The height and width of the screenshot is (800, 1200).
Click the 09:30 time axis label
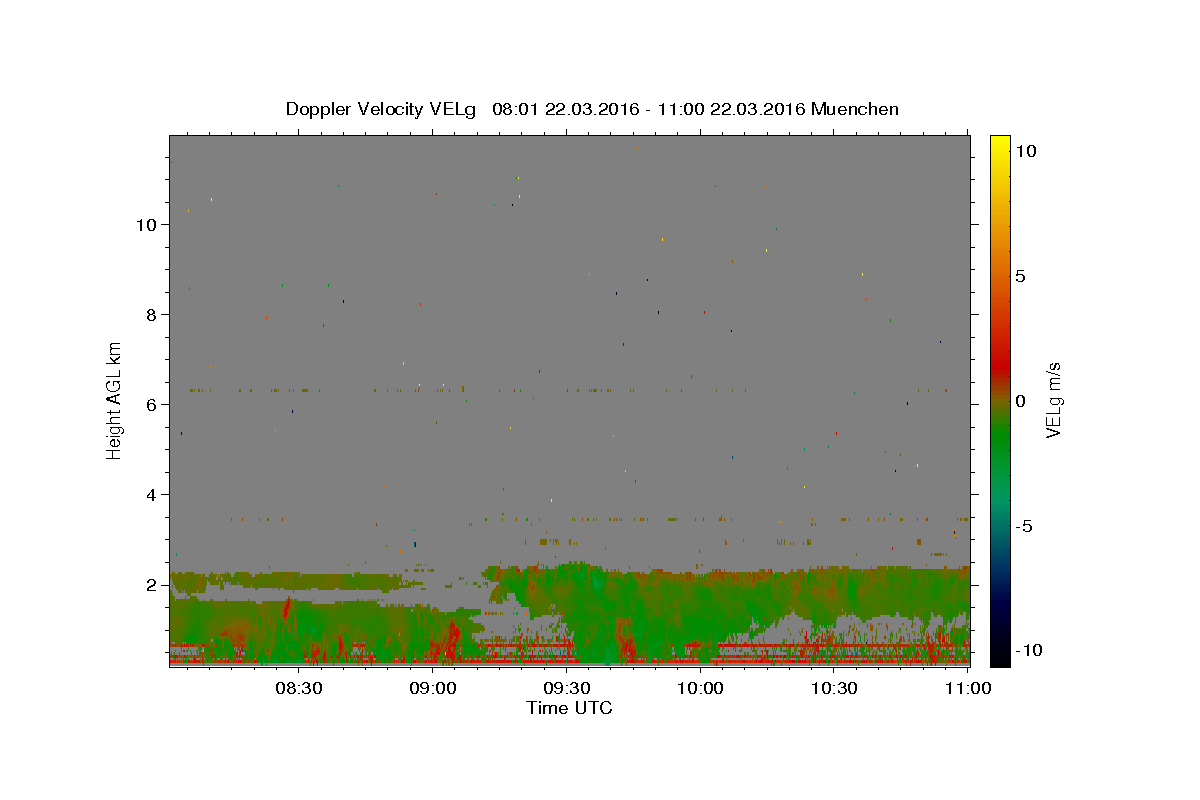(566, 688)
